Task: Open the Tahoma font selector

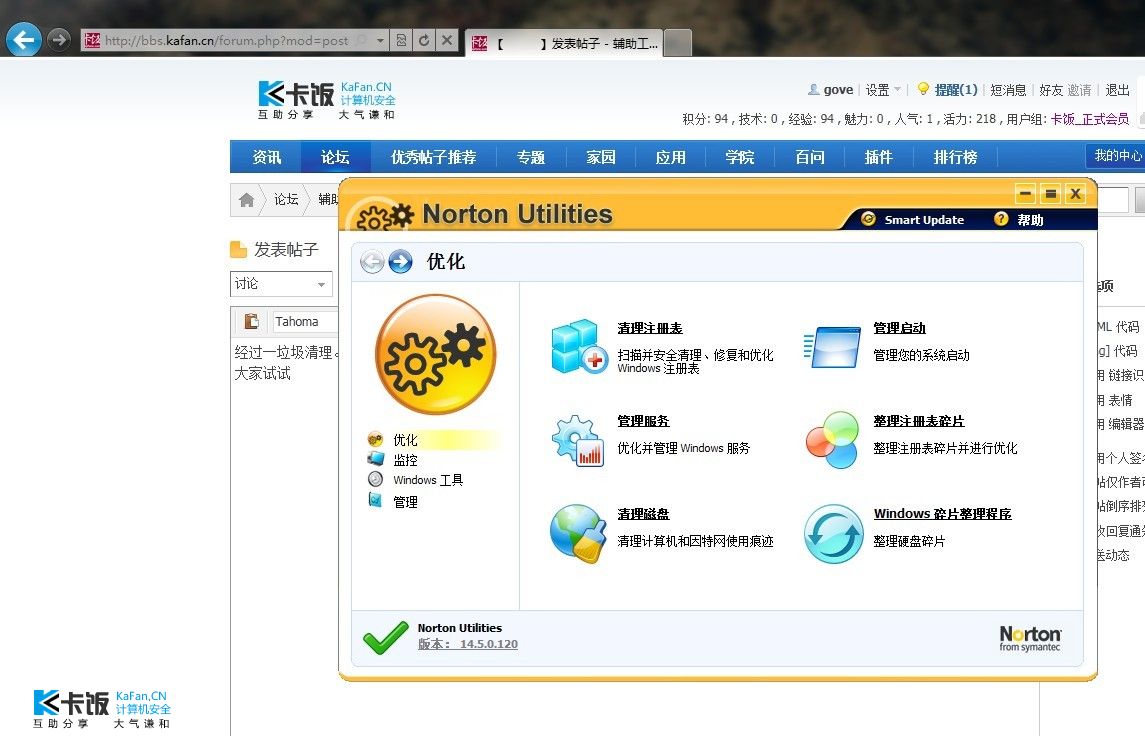Action: (304, 321)
